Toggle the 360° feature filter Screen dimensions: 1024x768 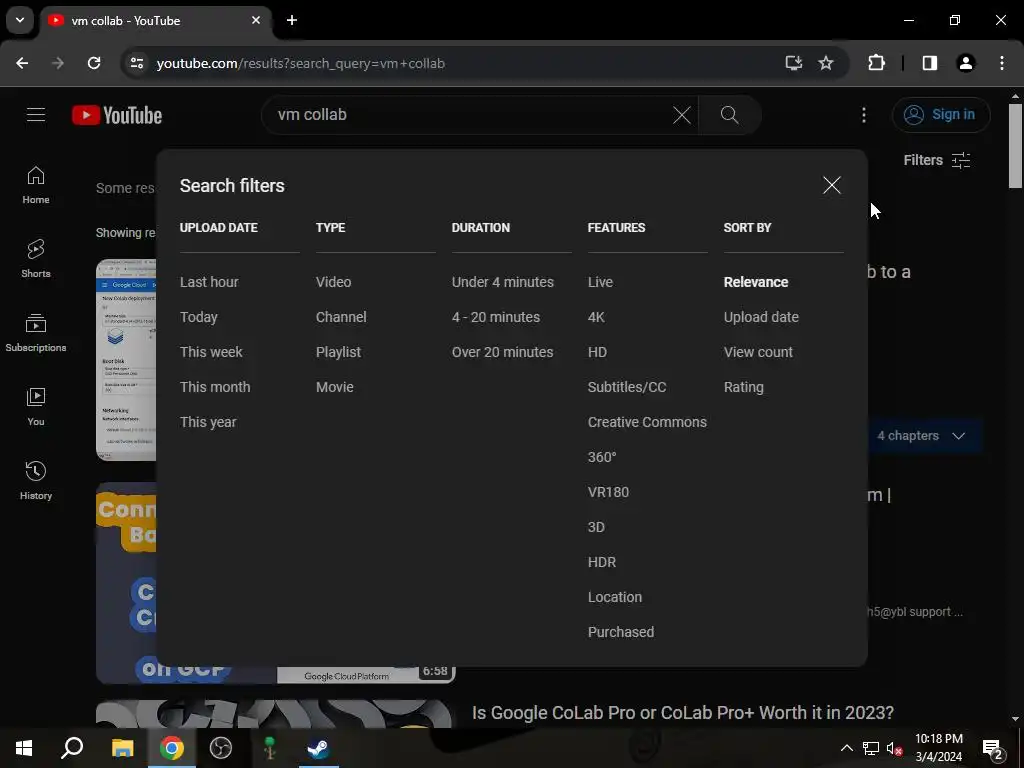[601, 457]
